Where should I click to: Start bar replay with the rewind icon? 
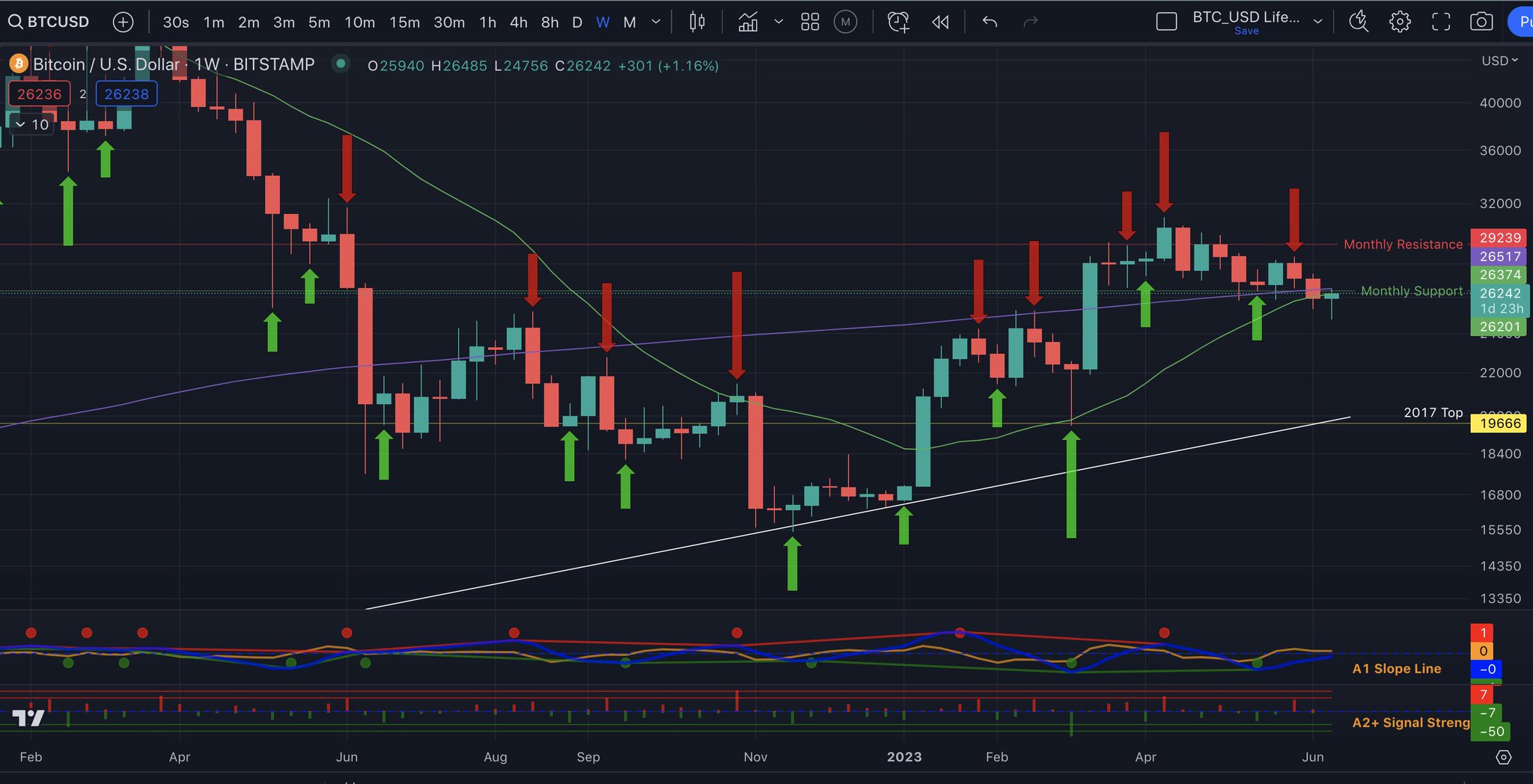(x=940, y=22)
